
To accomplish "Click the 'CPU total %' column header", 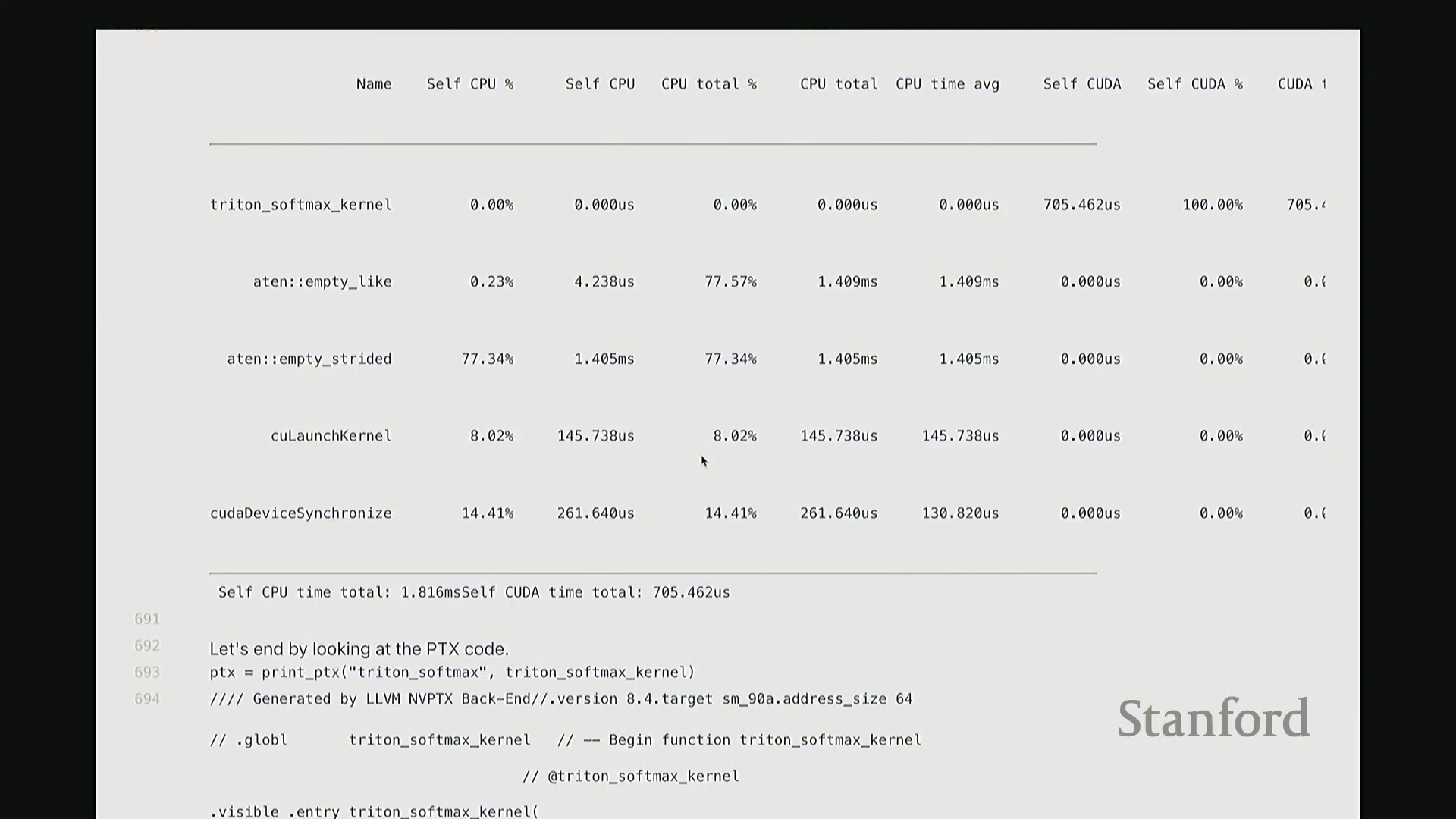I will pos(708,84).
